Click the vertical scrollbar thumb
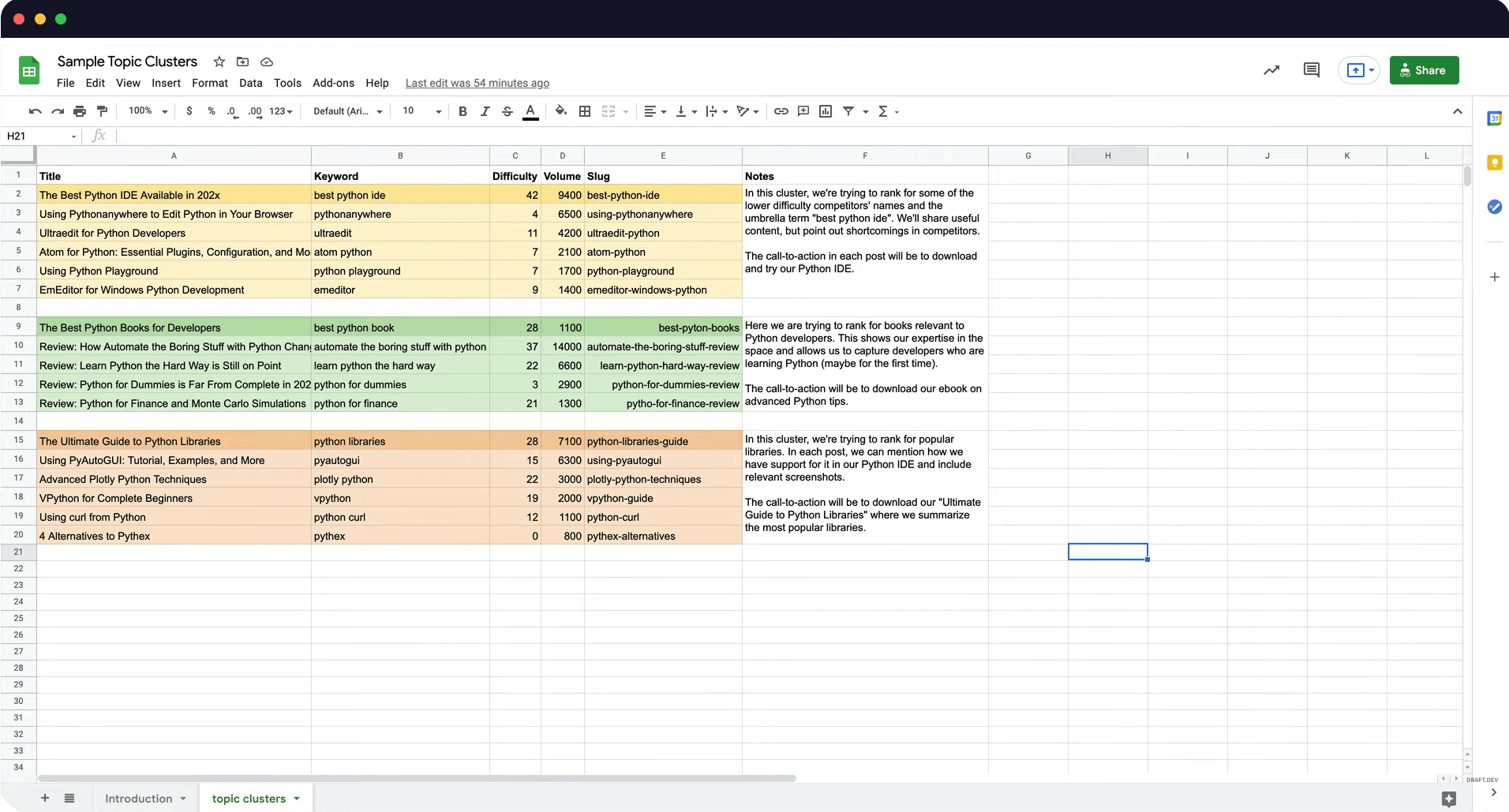The width and height of the screenshot is (1509, 812). click(x=1467, y=175)
